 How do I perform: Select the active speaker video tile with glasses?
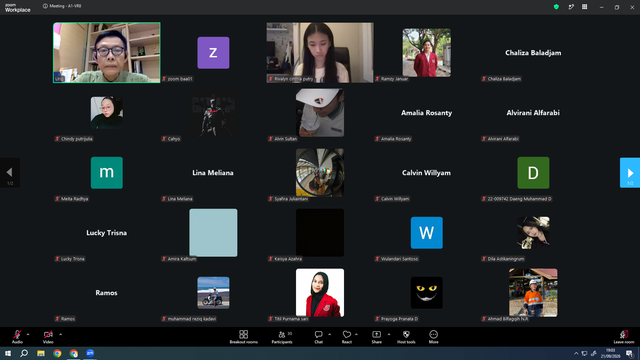(x=107, y=53)
